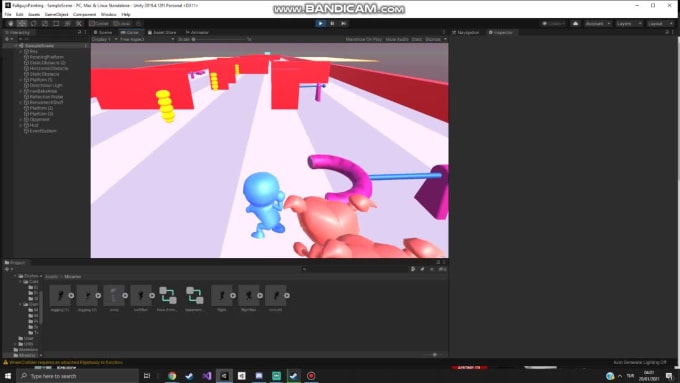Image resolution: width=680 pixels, height=383 pixels.
Task: Open the GameObject menu
Action: tap(56, 14)
